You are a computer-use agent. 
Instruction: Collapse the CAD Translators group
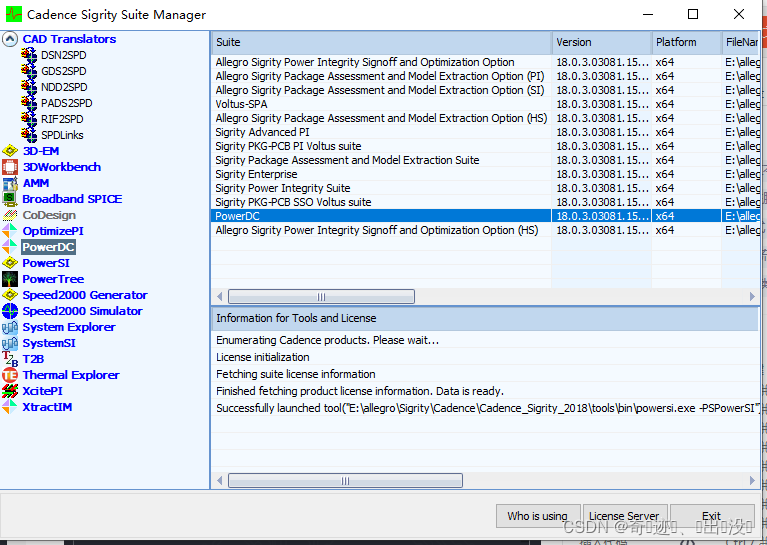(10, 39)
